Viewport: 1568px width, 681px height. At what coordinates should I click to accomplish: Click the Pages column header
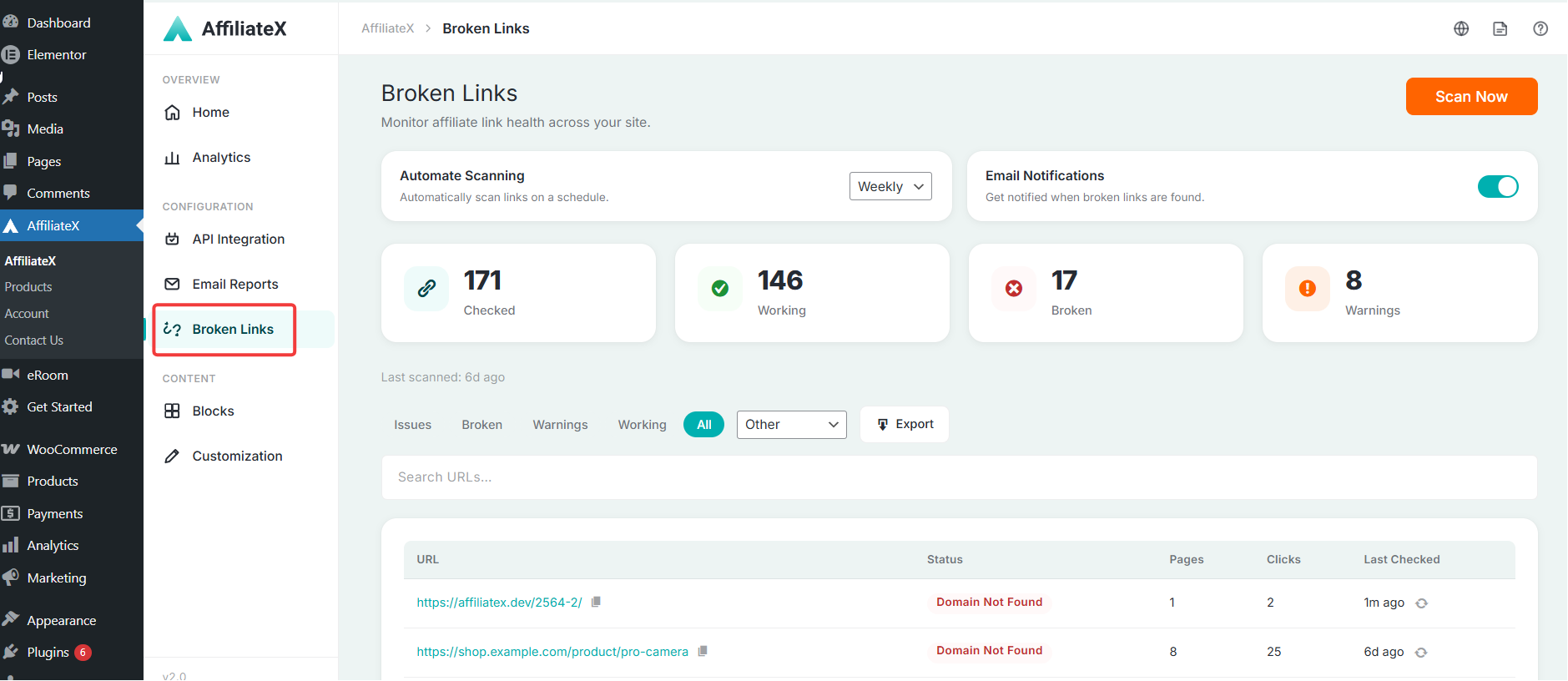[x=1187, y=559]
